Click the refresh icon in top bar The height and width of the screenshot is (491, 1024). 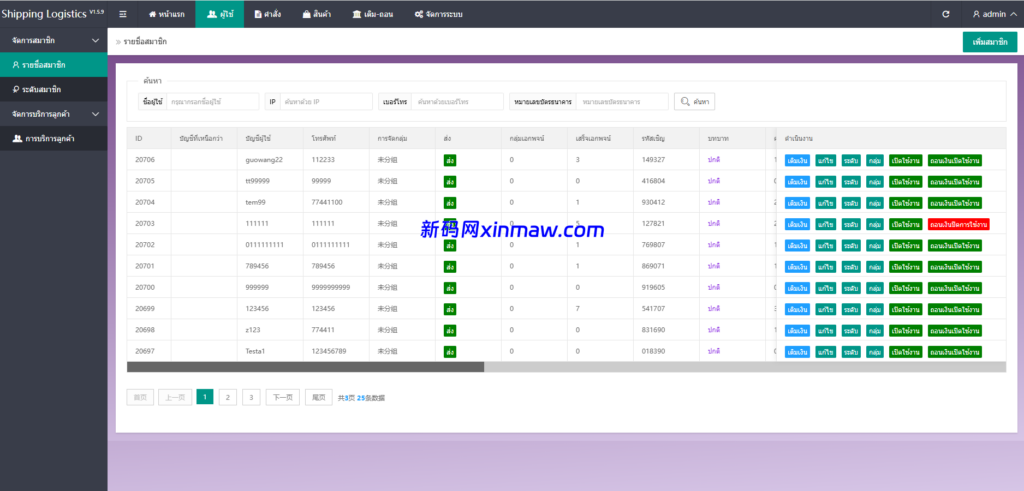946,14
